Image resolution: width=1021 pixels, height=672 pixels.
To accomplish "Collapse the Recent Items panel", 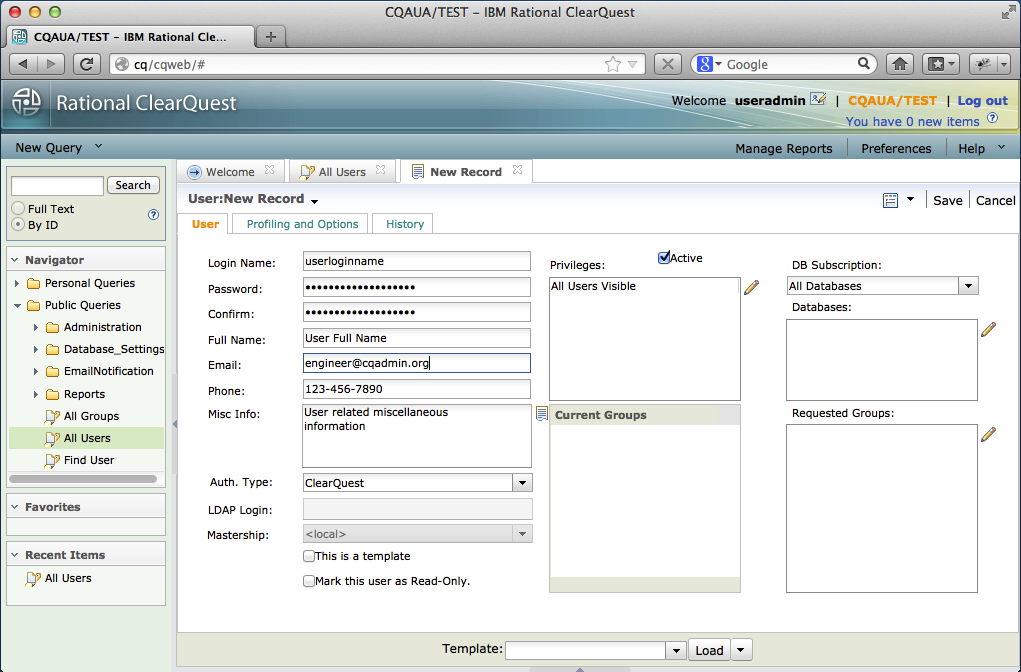I will (15, 555).
